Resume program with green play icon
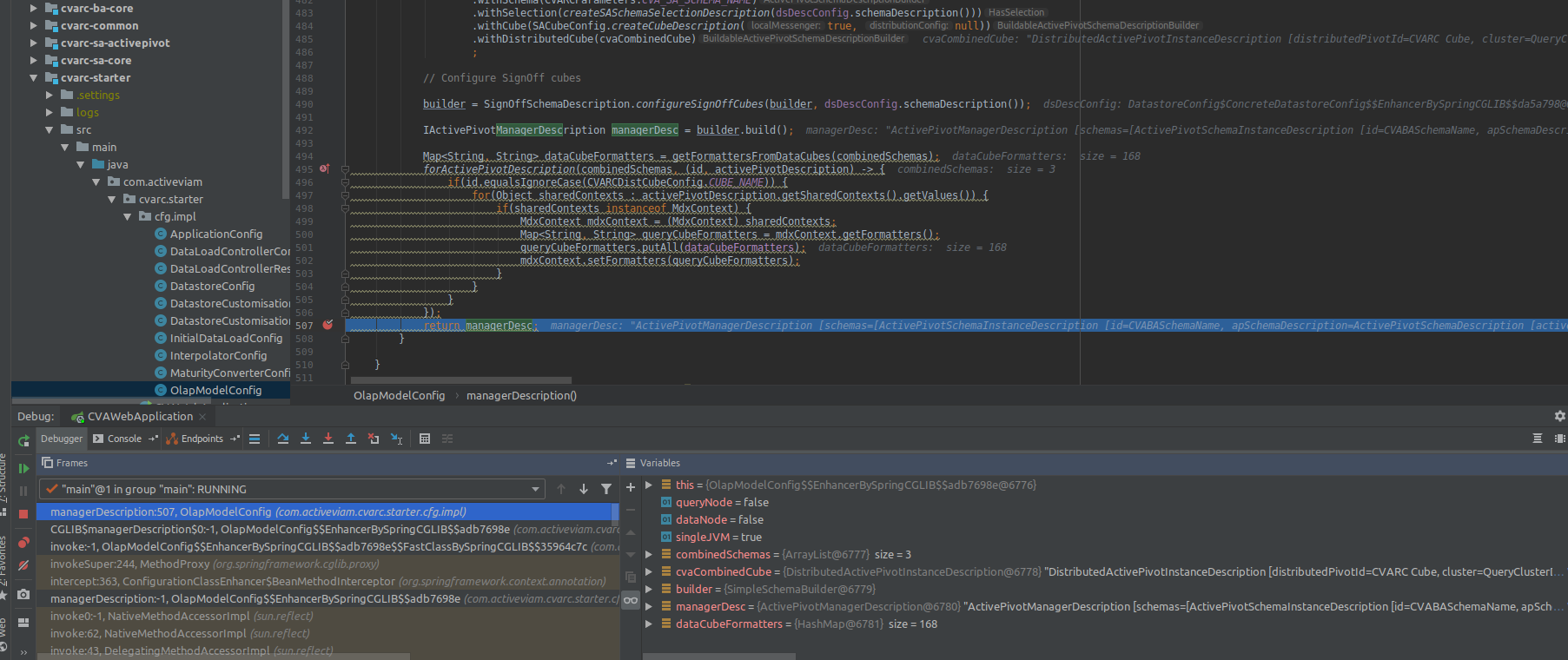This screenshot has height=660, width=1568. click(x=23, y=468)
